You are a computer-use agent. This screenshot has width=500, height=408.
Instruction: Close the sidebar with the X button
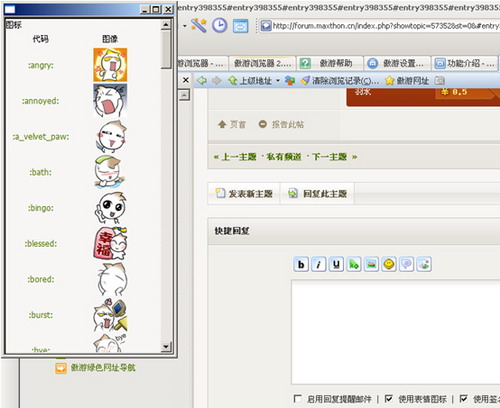point(186,80)
